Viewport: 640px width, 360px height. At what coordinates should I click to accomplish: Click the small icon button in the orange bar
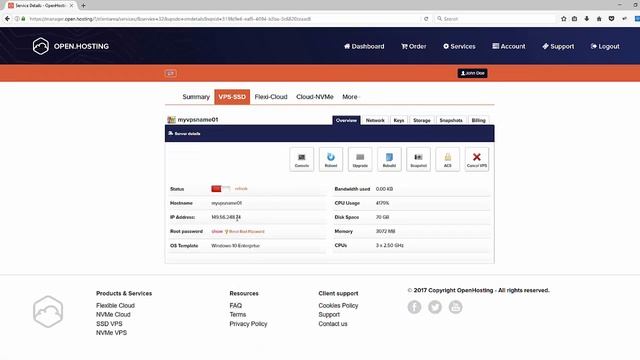coord(171,73)
